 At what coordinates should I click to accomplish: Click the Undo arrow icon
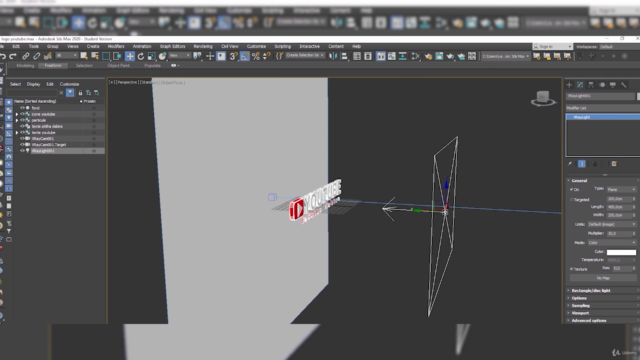[3, 56]
